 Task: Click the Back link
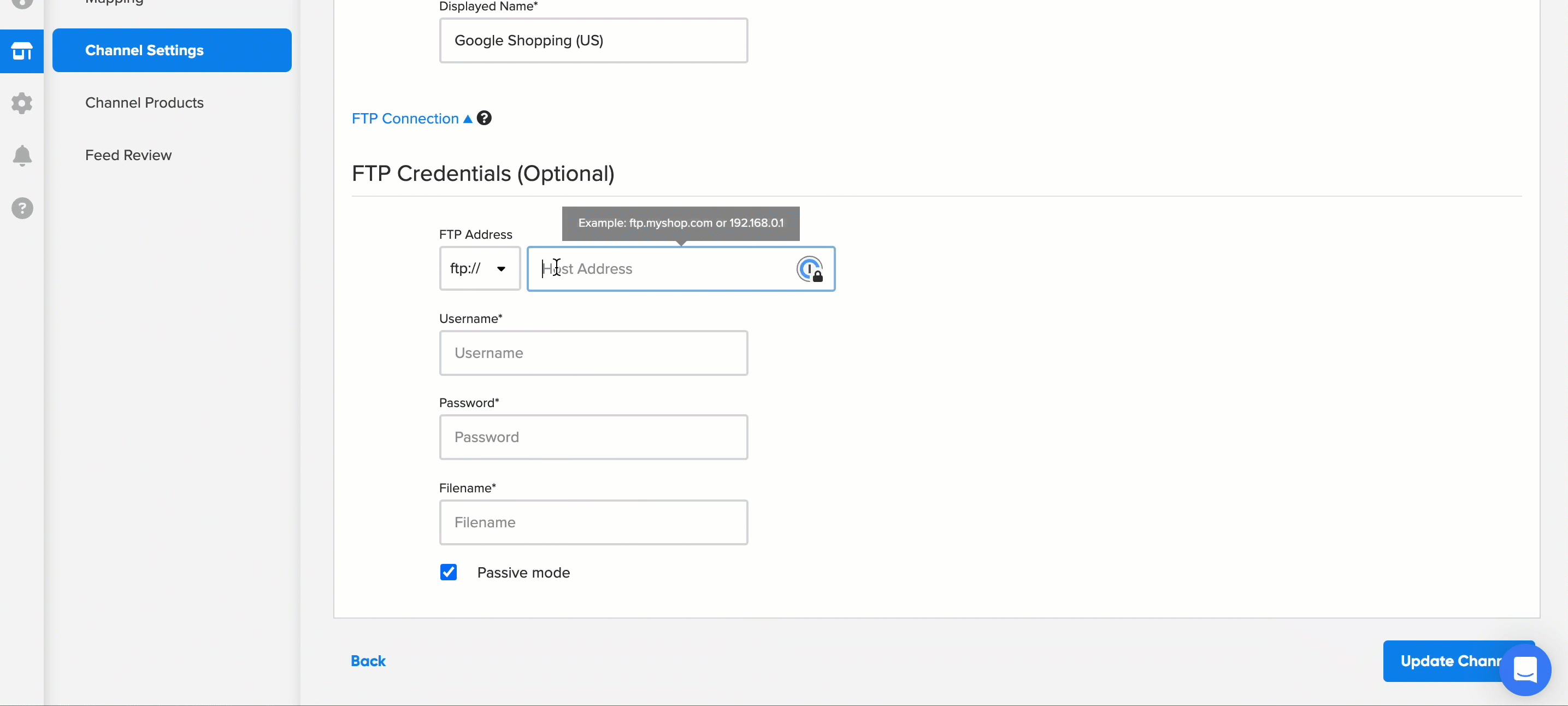coord(368,661)
